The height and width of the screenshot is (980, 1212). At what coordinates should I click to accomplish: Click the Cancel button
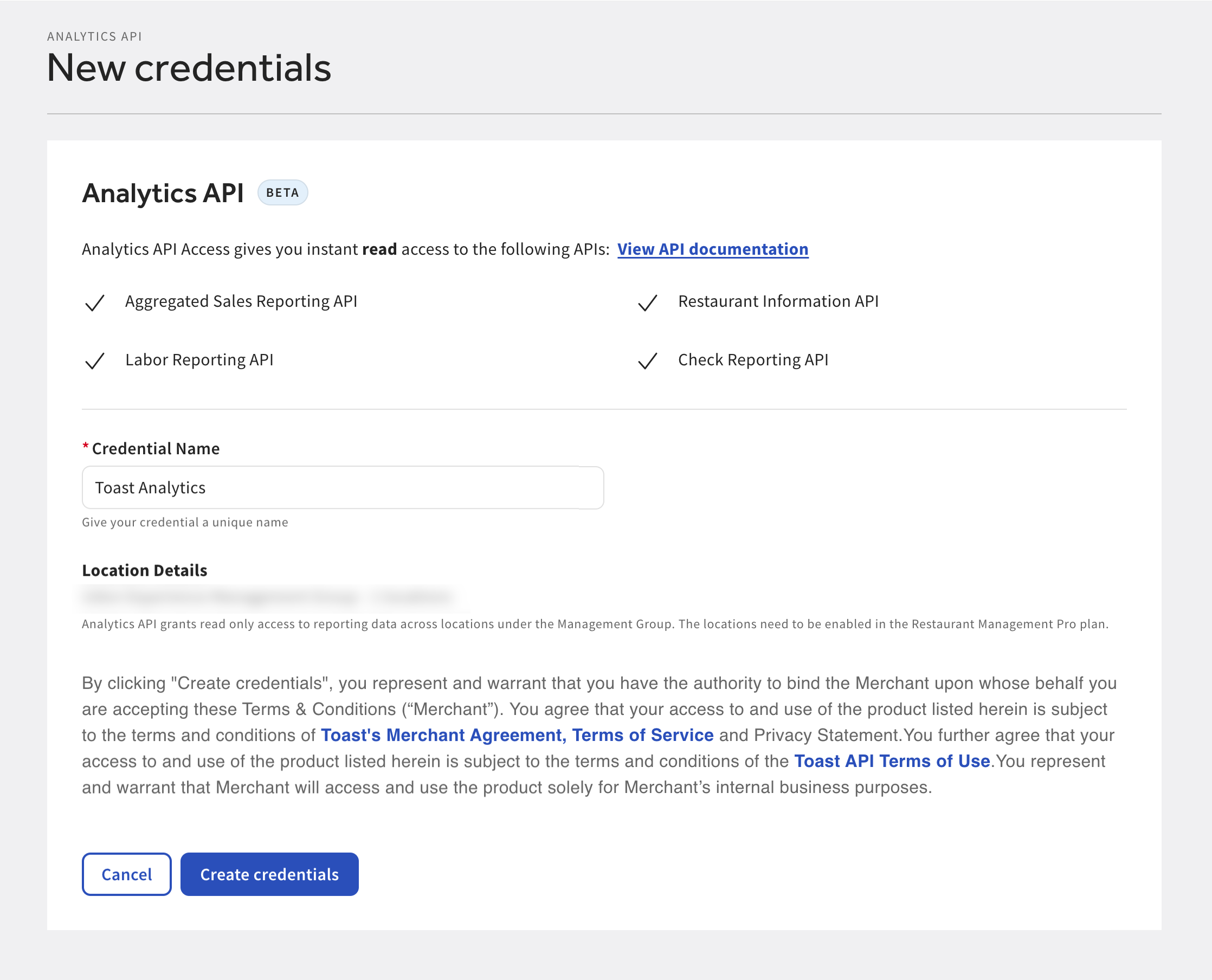tap(126, 874)
